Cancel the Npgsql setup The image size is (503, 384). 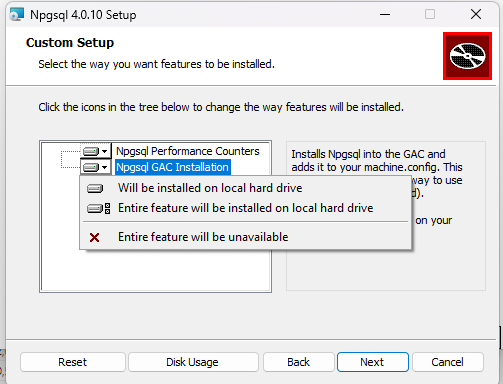point(448,362)
